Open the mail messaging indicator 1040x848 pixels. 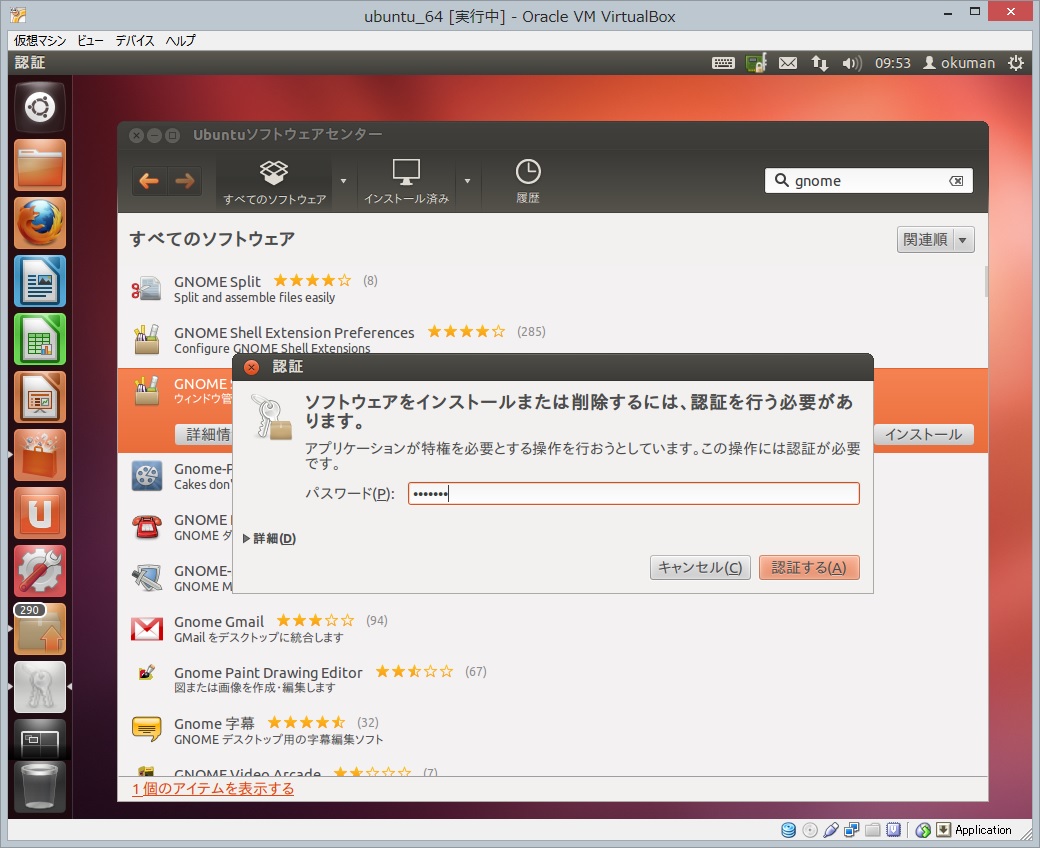(788, 63)
